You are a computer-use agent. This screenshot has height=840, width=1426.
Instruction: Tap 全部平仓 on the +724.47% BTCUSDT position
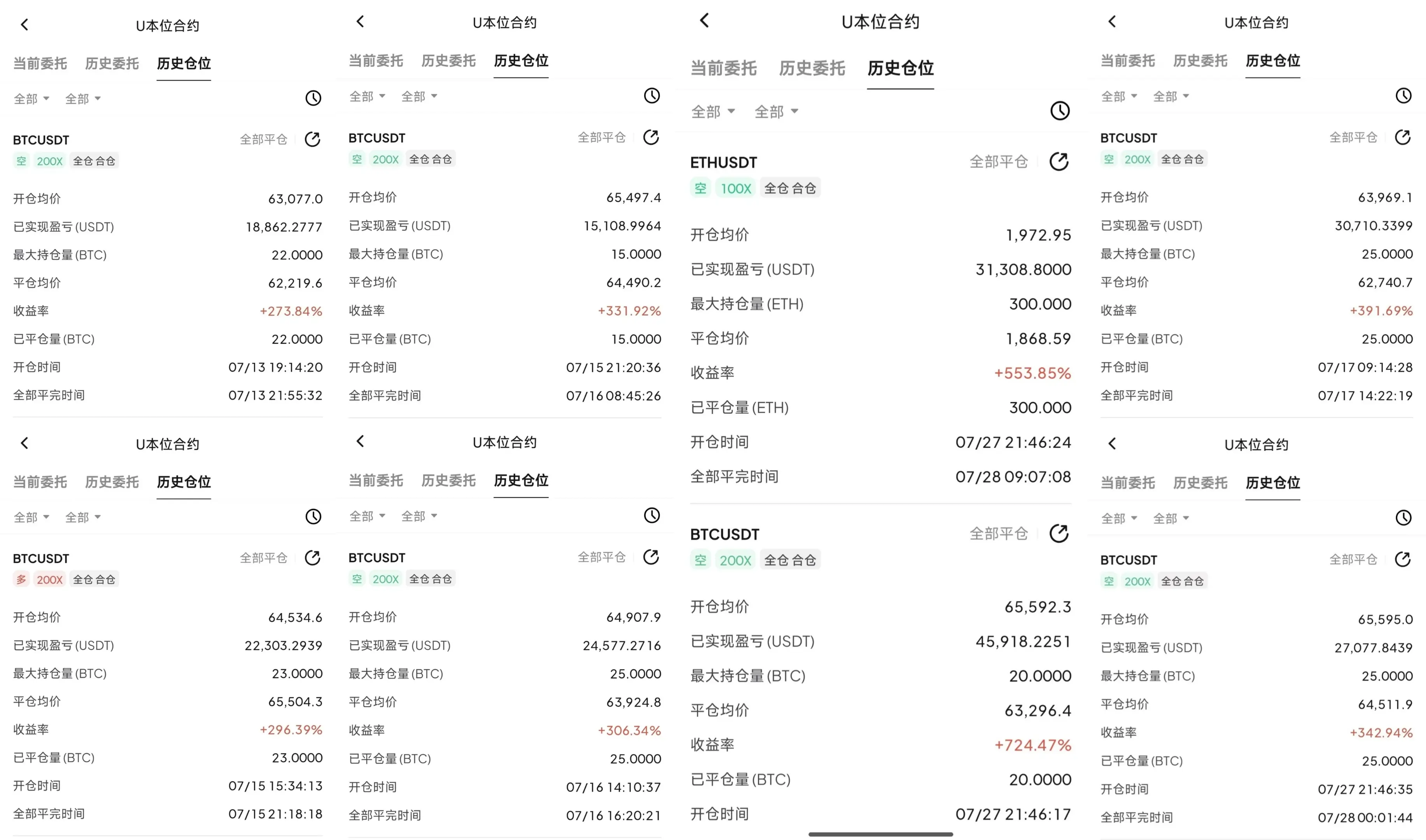tap(999, 534)
